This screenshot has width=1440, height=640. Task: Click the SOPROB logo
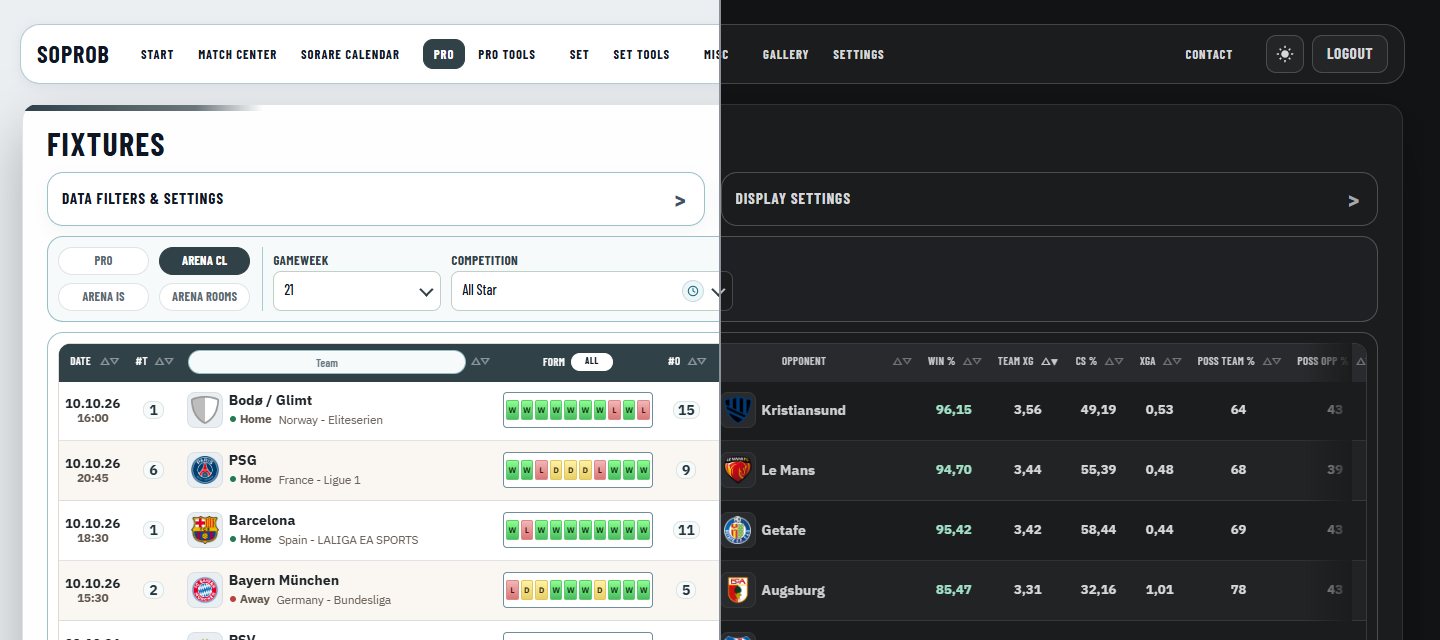pyautogui.click(x=73, y=55)
